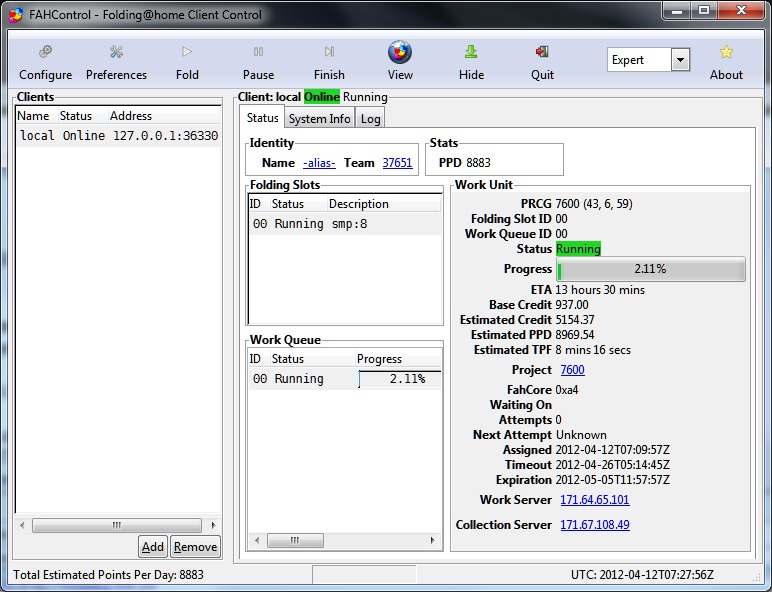Open Collection Server 171.67.108.49 link
772x592 pixels.
pyautogui.click(x=595, y=525)
